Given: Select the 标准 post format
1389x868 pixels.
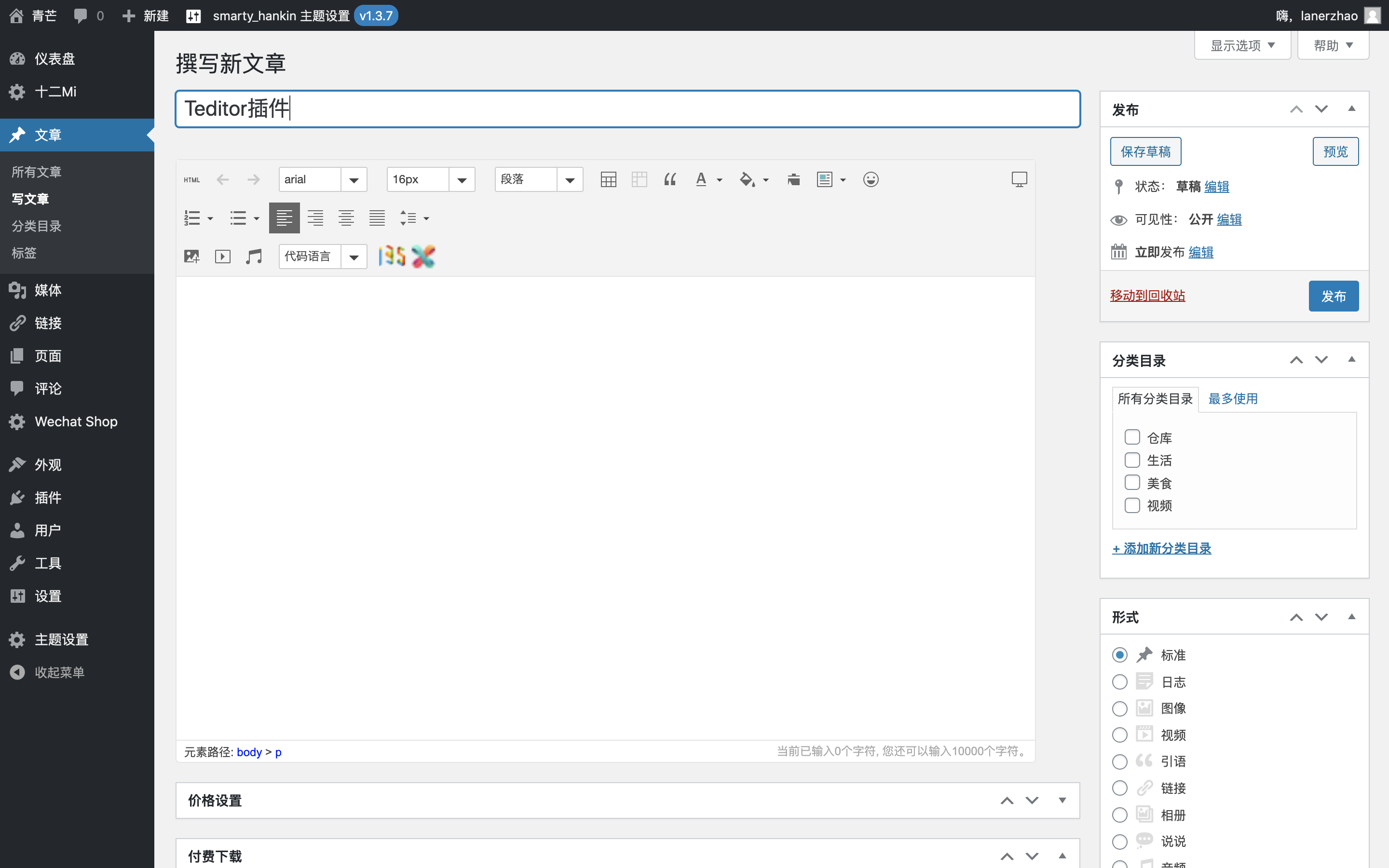Looking at the screenshot, I should (1120, 655).
